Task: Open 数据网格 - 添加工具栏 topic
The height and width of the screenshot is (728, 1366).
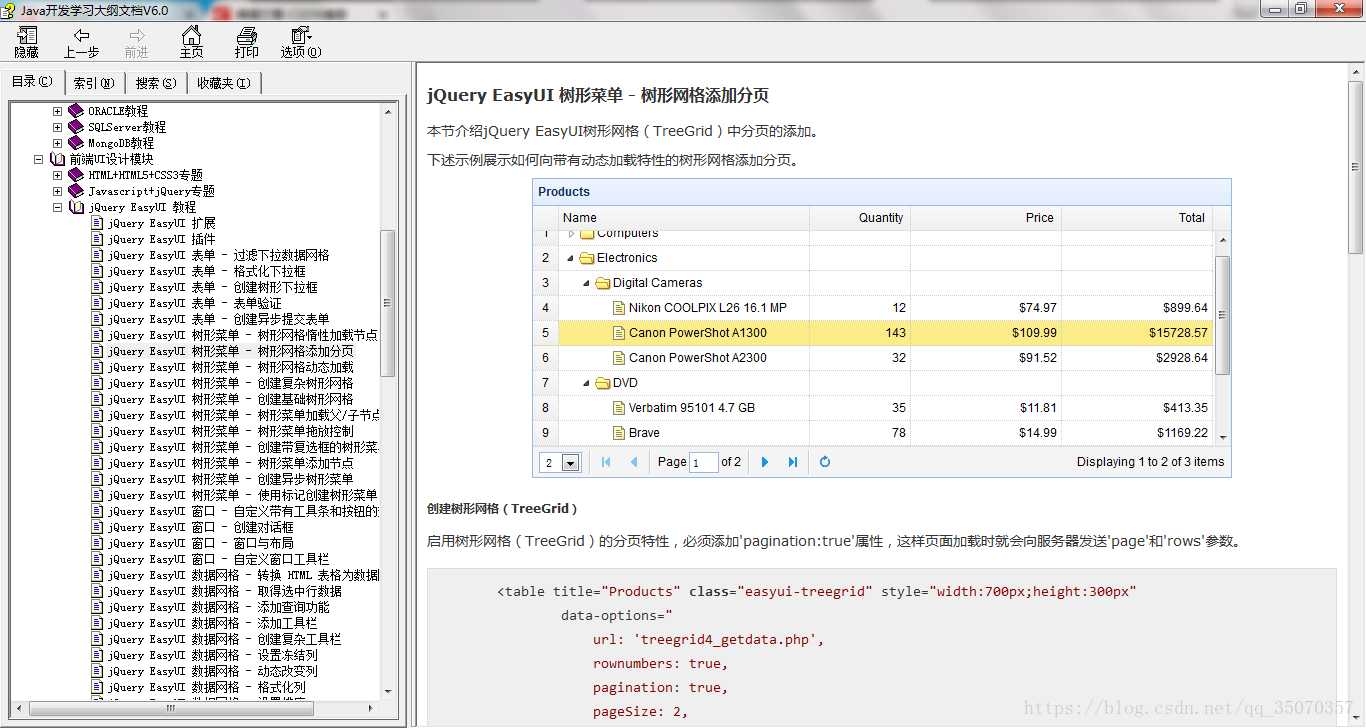Action: (x=213, y=623)
